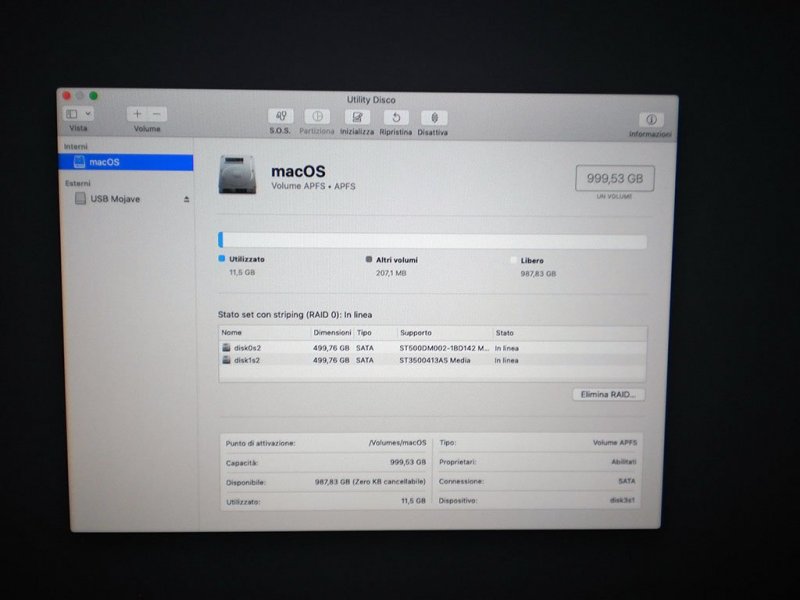800x600 pixels.
Task: Click the 999,53 GB capacity box
Action: [615, 178]
